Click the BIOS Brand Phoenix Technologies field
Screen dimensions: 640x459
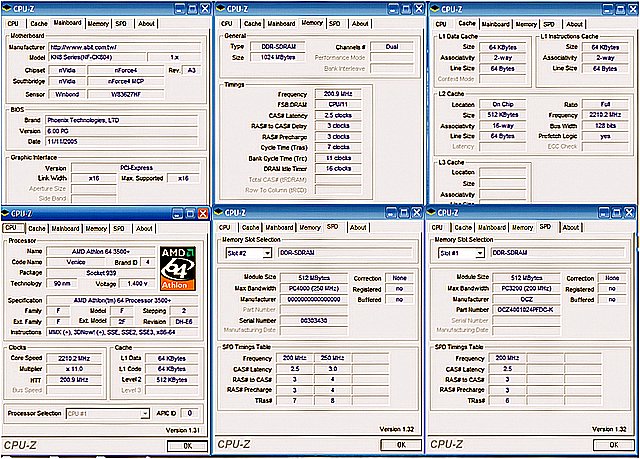[x=122, y=120]
